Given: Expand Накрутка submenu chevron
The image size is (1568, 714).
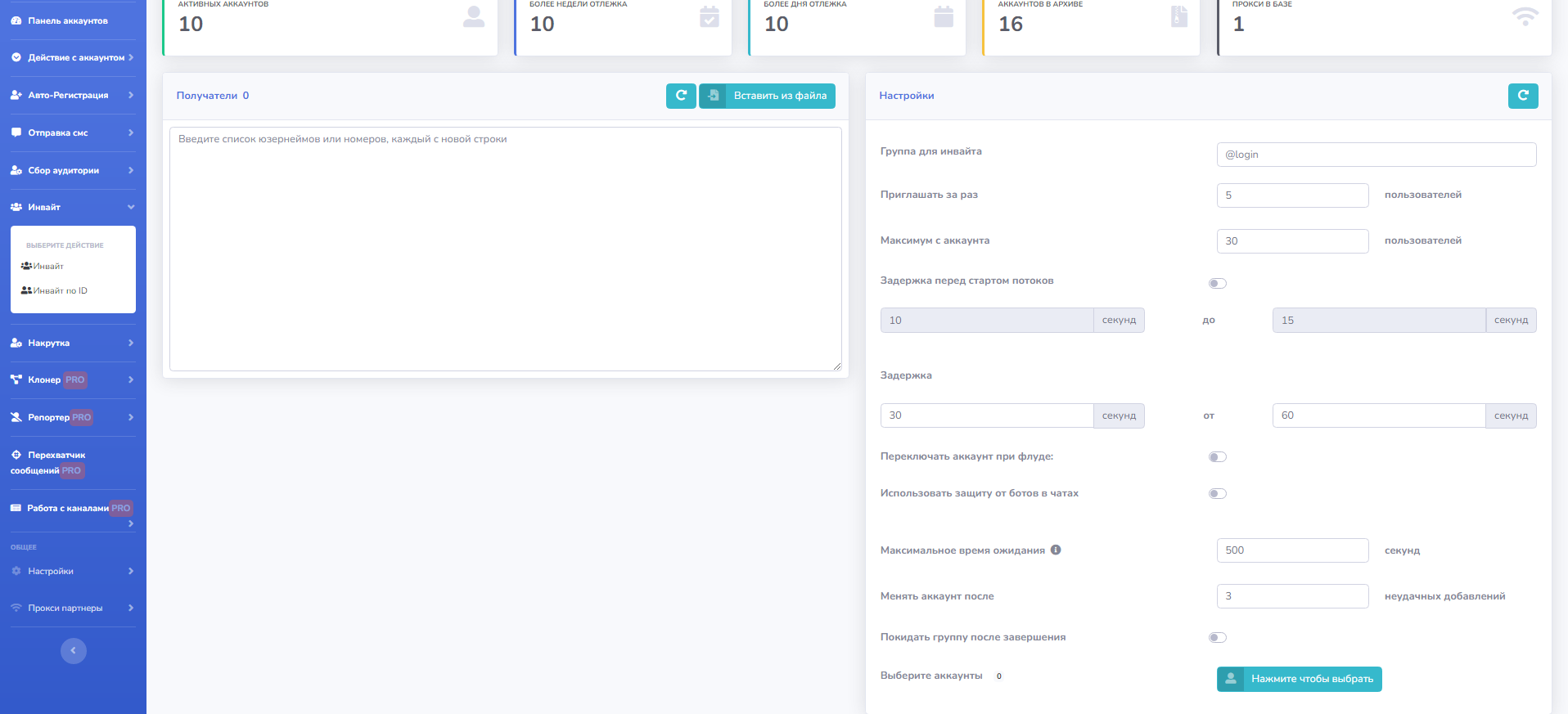Looking at the screenshot, I should [131, 343].
